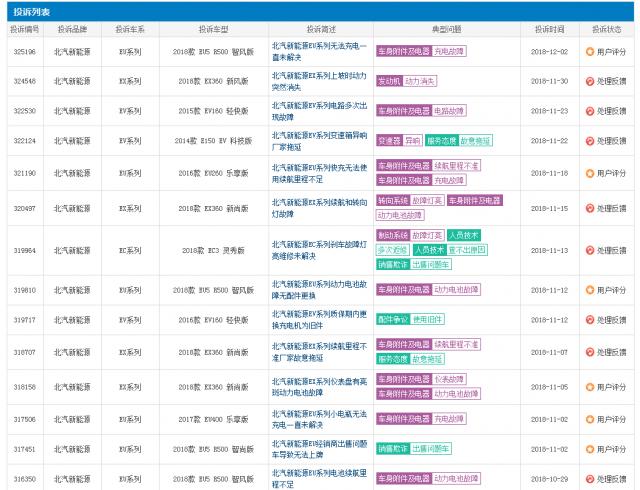This screenshot has height=490, width=640.
Task: Select car model 2014款 E150 EV 科技版
Action: tap(213, 141)
